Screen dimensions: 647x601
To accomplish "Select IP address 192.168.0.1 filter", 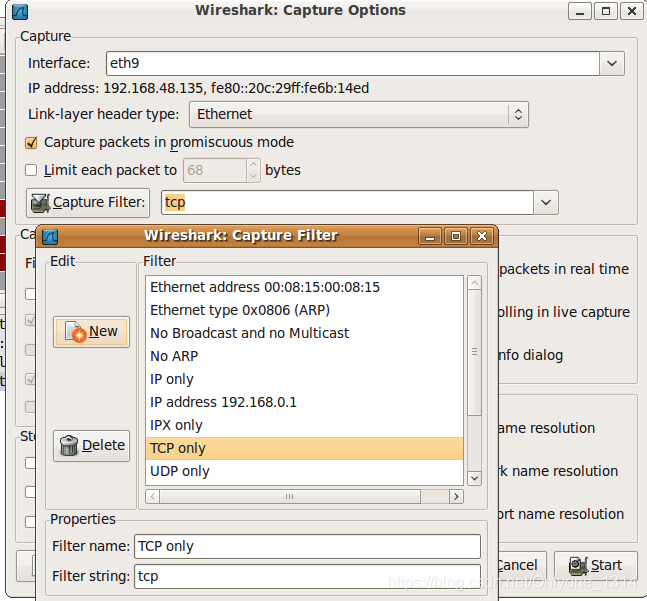I will tap(305, 402).
